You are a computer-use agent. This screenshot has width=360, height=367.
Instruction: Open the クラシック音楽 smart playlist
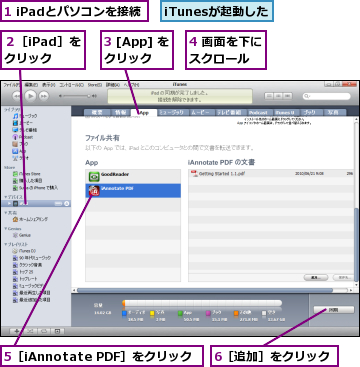27,265
